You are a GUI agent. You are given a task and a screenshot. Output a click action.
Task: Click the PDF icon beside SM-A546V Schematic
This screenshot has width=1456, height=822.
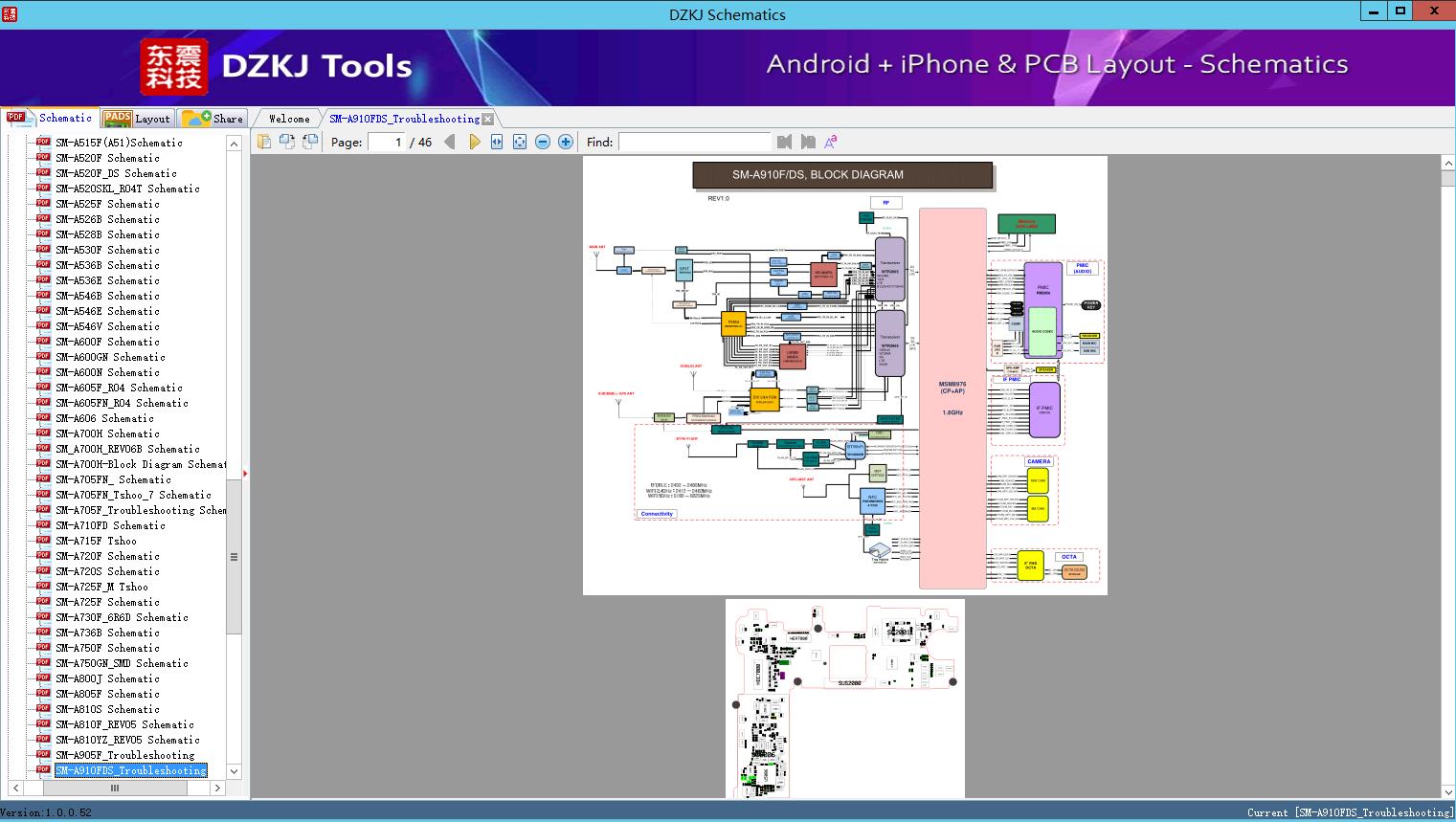[x=43, y=326]
